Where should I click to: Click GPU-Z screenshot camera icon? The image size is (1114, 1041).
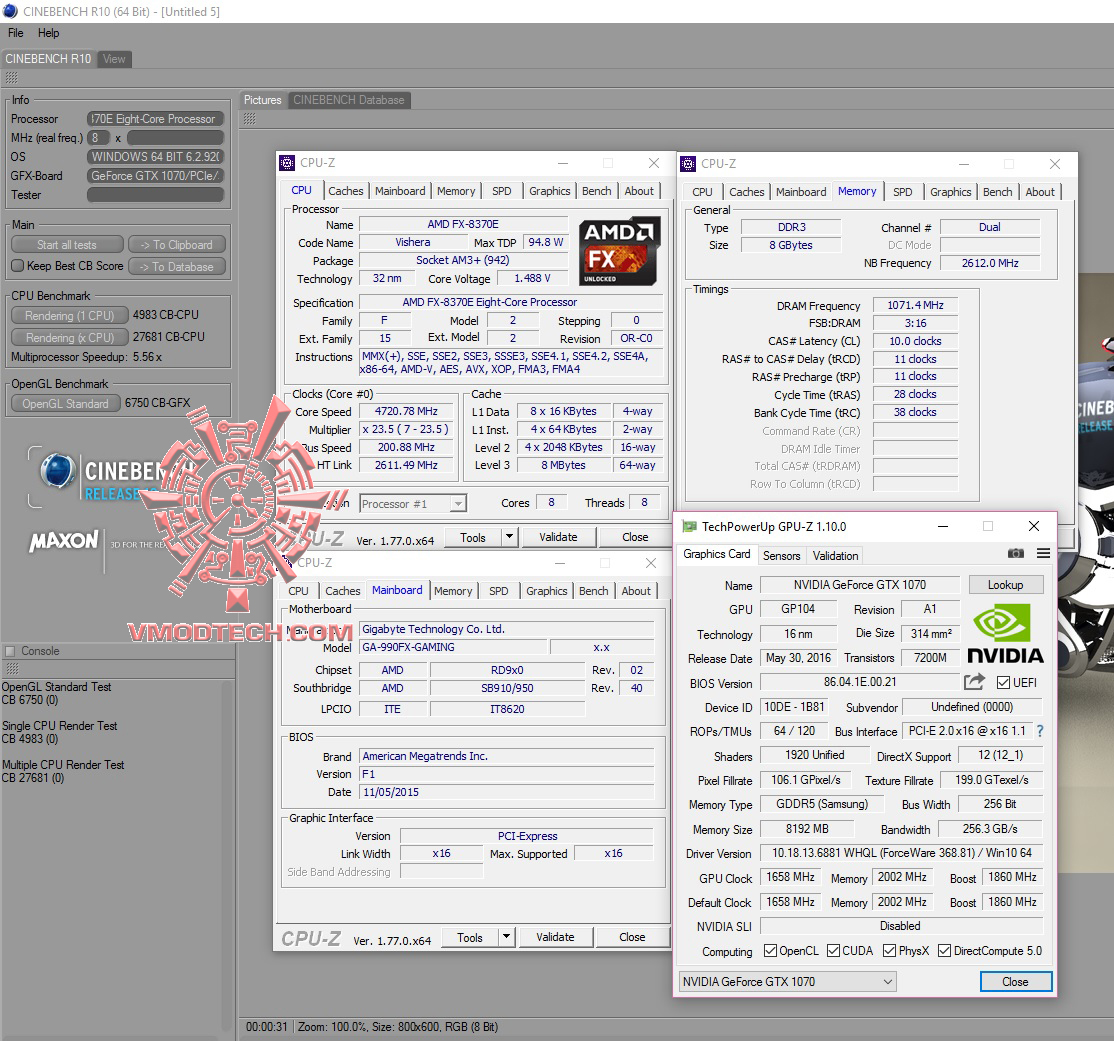coord(1016,554)
